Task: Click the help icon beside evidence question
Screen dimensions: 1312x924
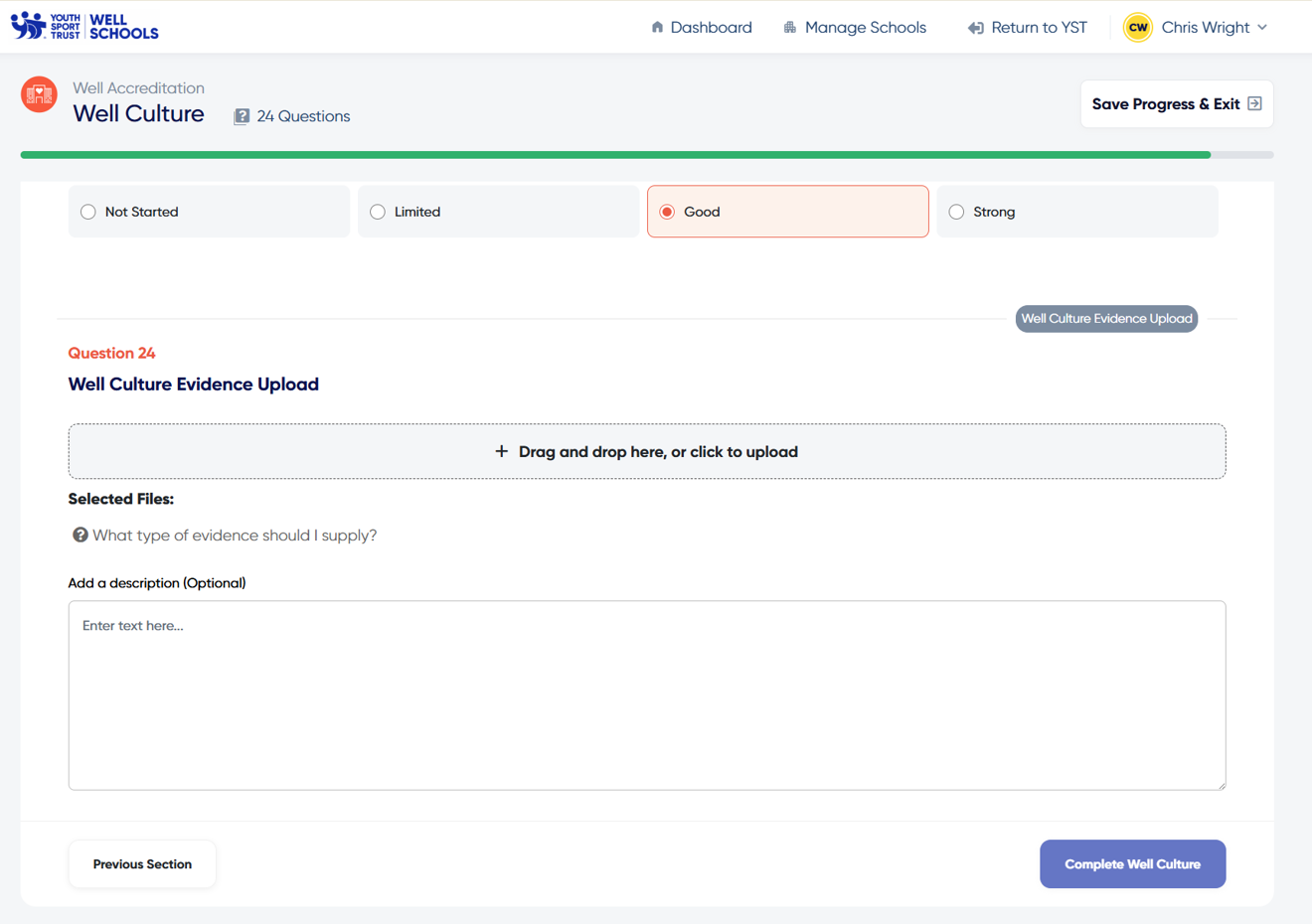Action: pos(81,536)
